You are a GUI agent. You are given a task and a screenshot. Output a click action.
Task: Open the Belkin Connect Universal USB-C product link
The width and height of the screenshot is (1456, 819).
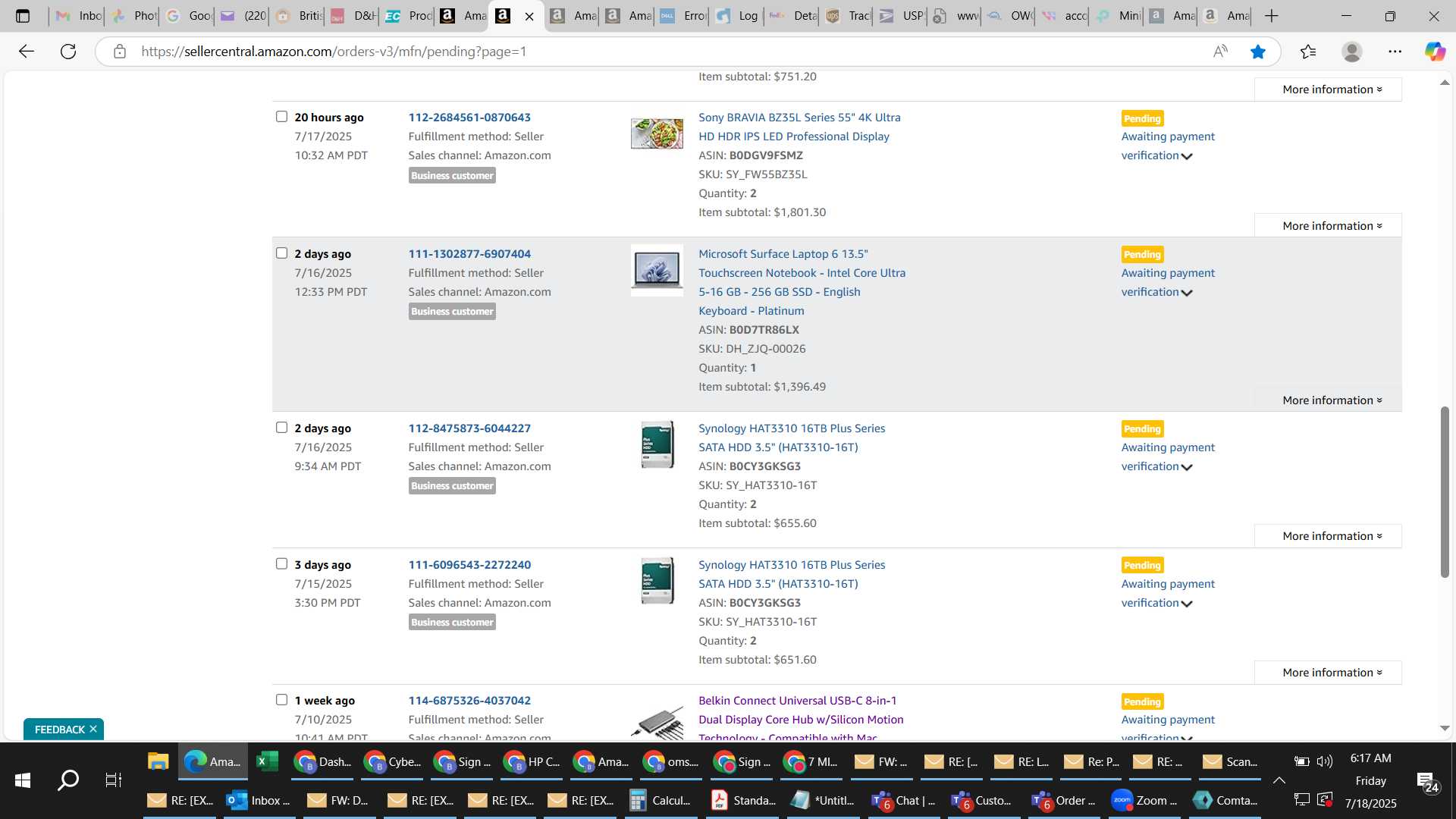point(801,719)
